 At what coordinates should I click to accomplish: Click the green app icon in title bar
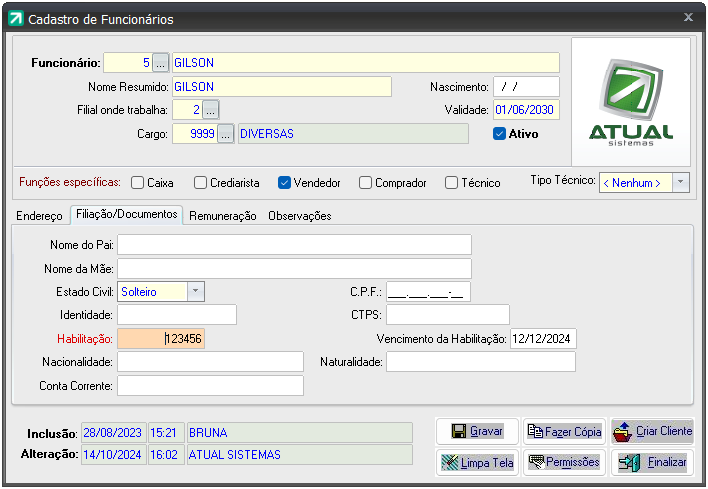tap(16, 19)
